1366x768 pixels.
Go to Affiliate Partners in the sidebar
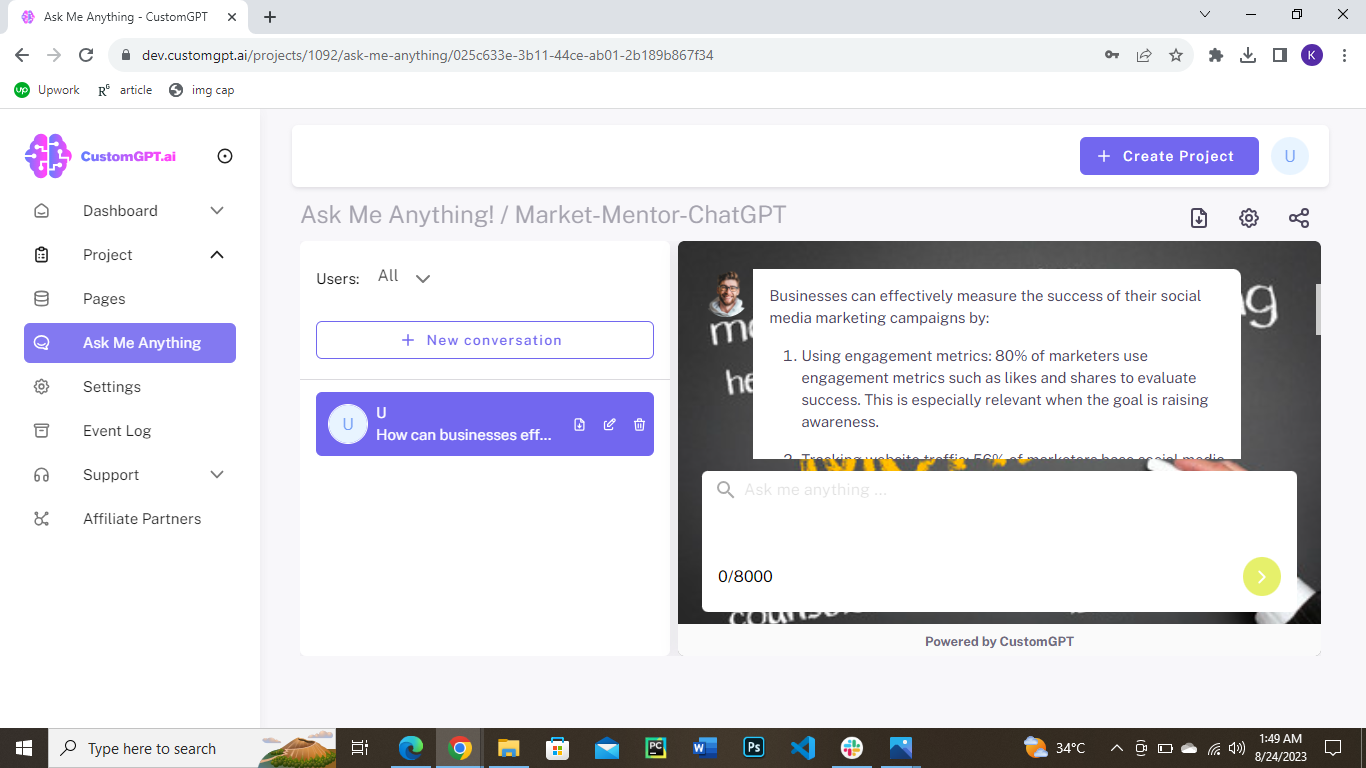click(142, 519)
